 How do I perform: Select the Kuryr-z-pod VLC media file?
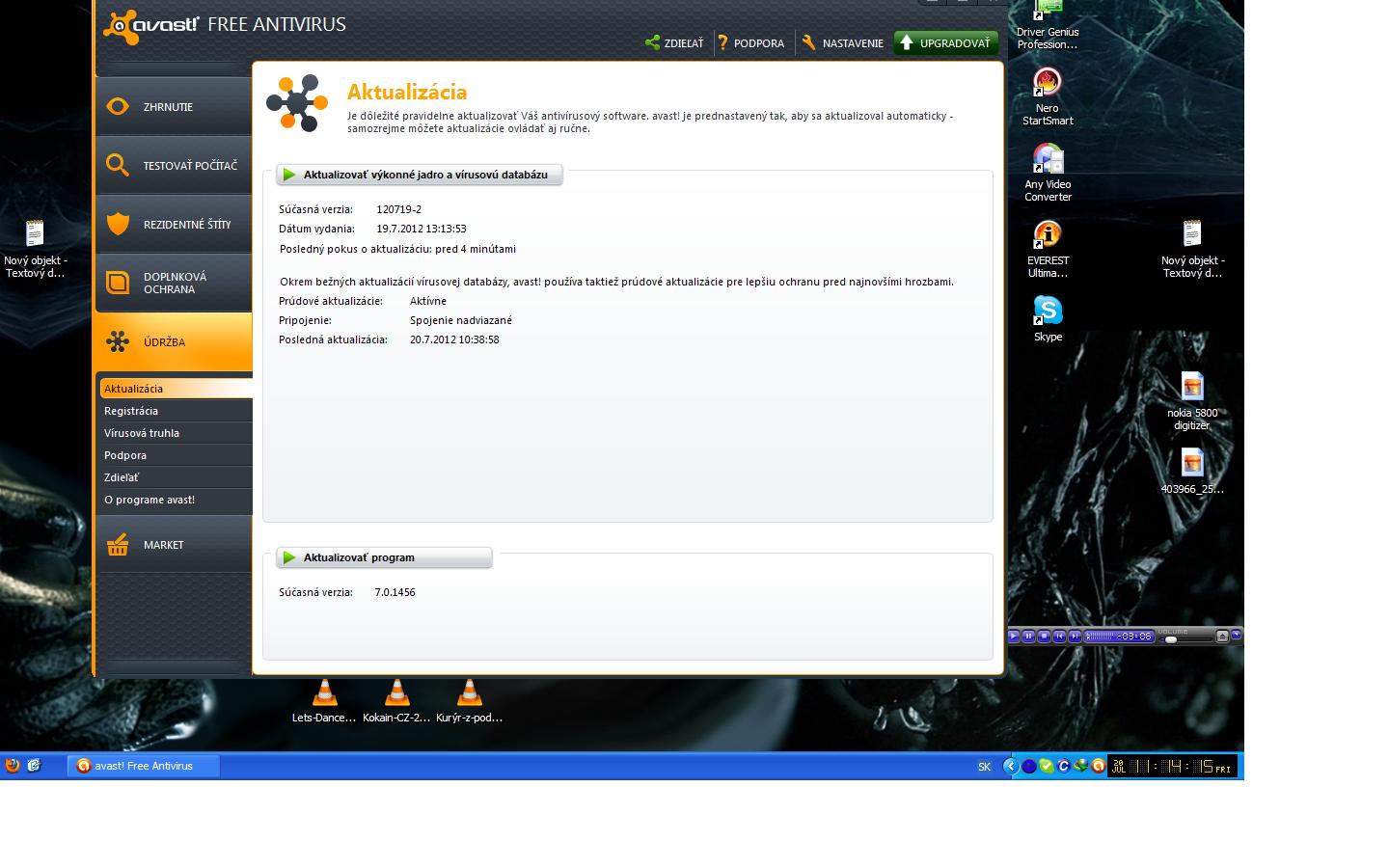pos(469,701)
